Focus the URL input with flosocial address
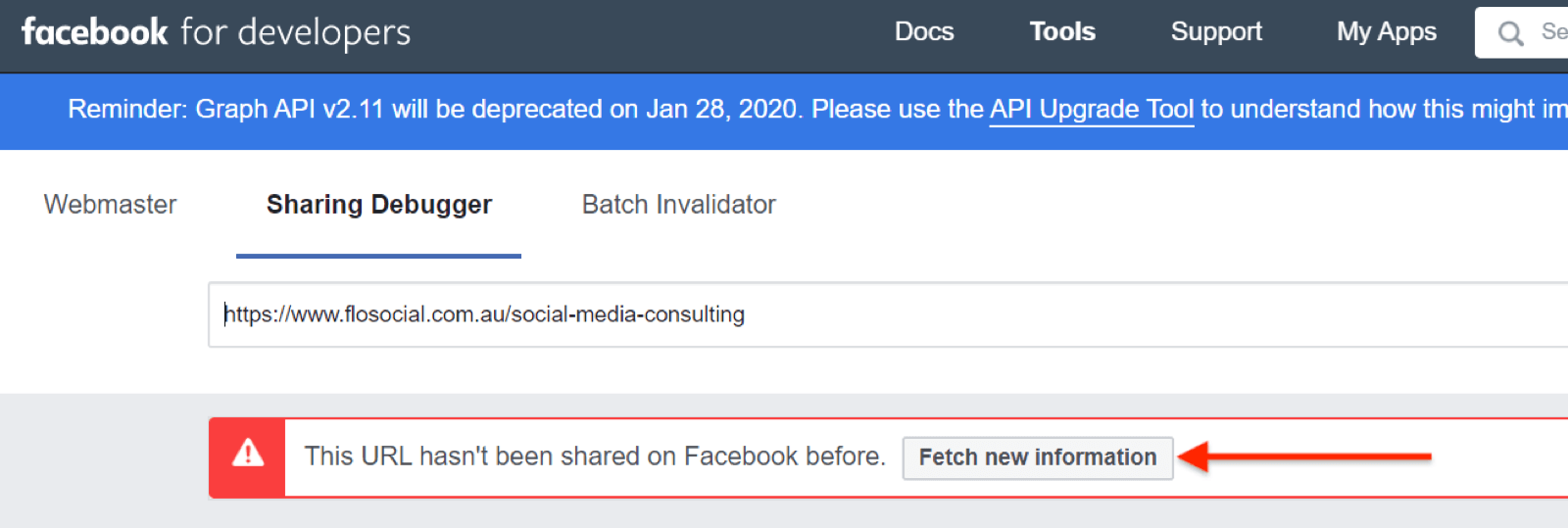The image size is (1568, 528). [x=882, y=314]
